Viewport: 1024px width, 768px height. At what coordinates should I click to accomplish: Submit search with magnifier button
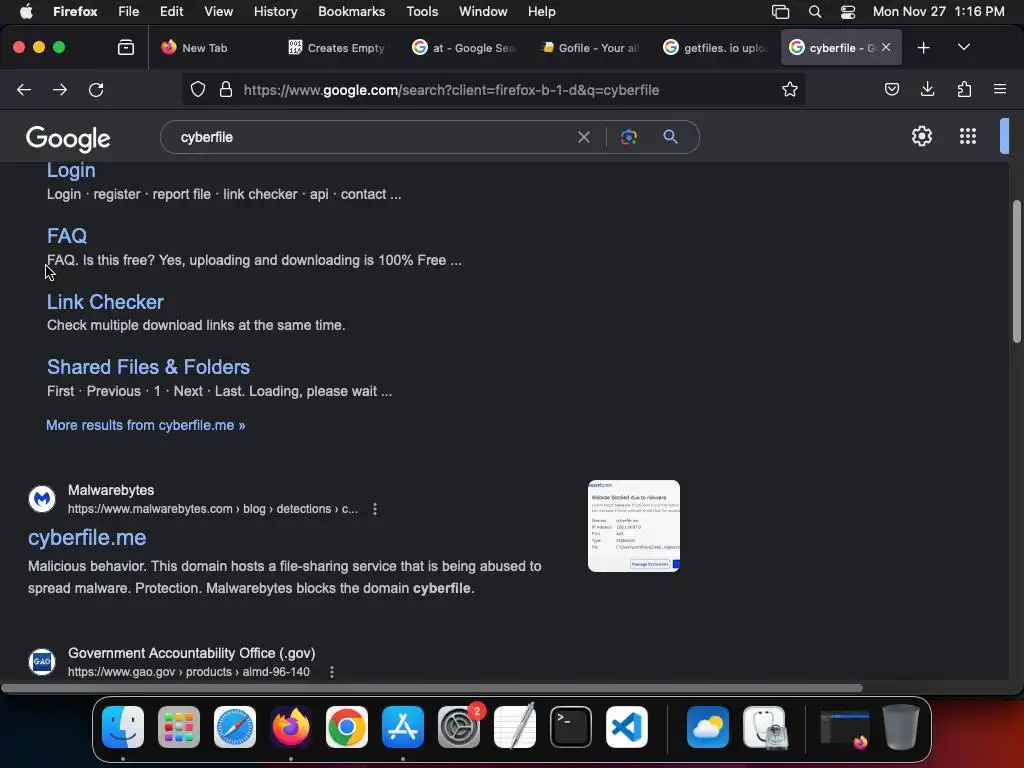pyautogui.click(x=670, y=137)
